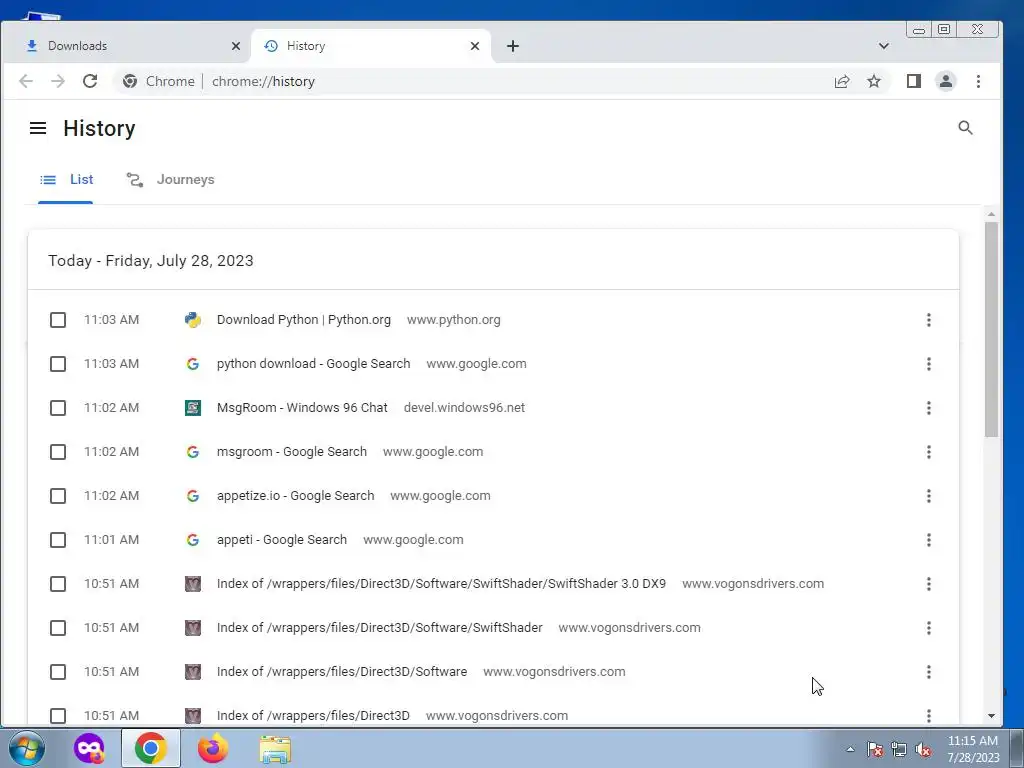The height and width of the screenshot is (768, 1024).
Task: Open actions menu for appetize.io search
Action: point(929,496)
